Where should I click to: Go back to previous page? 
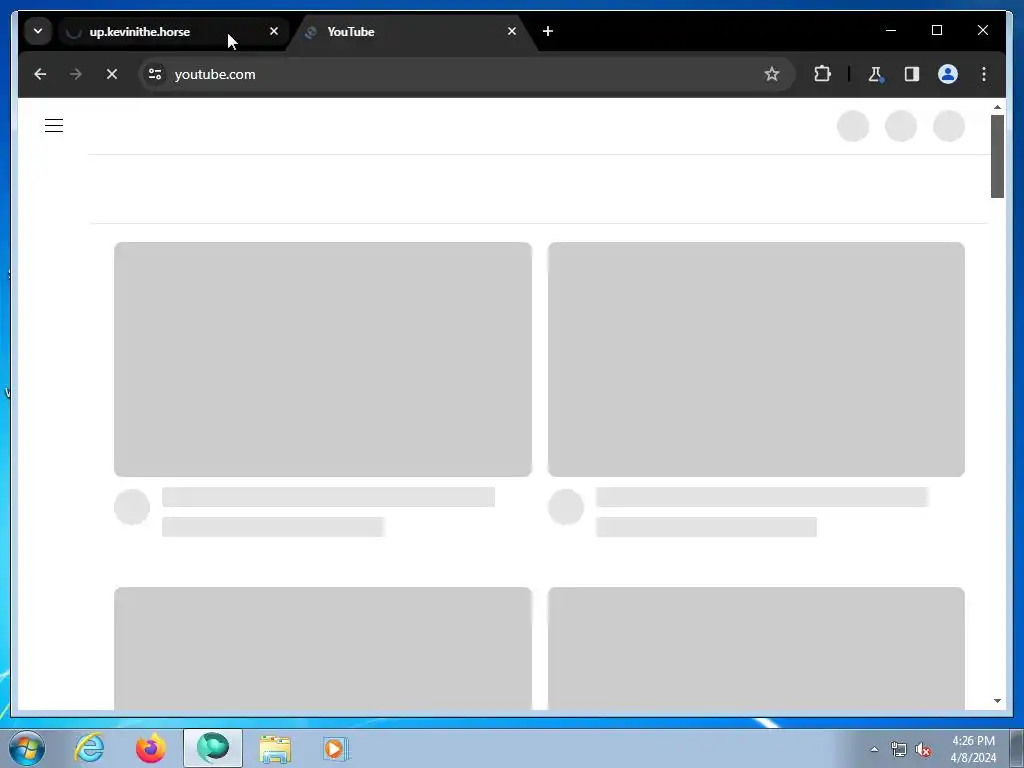pos(40,74)
